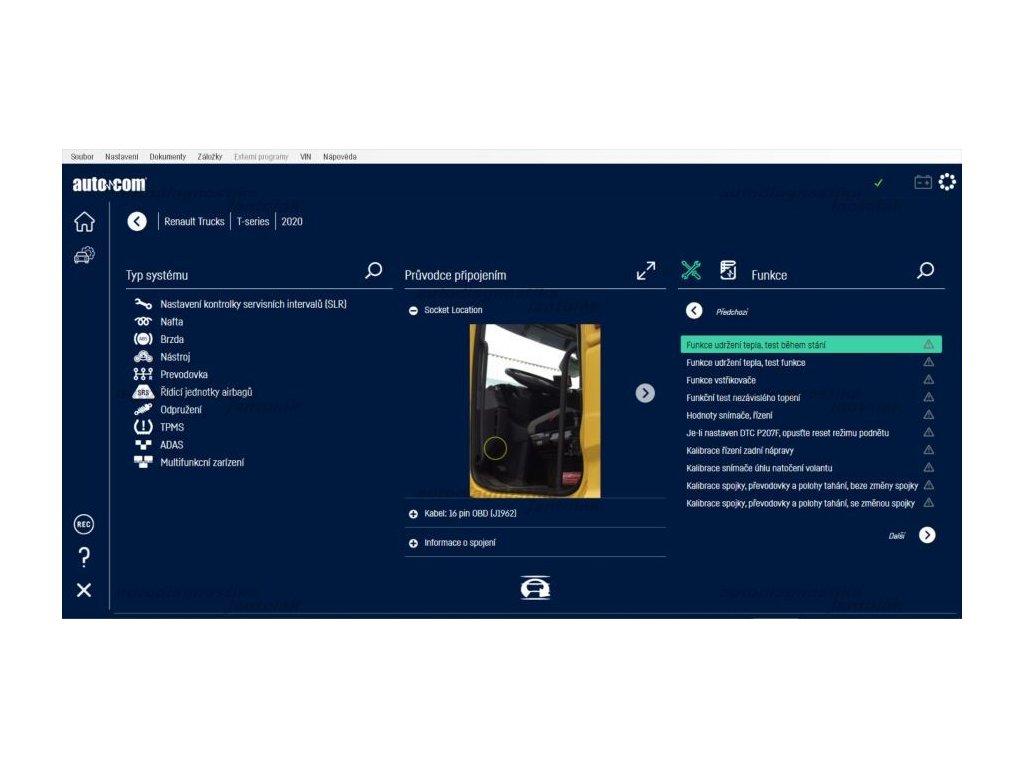Open help via question mark icon
This screenshot has height=768, width=1024.
coord(84,557)
